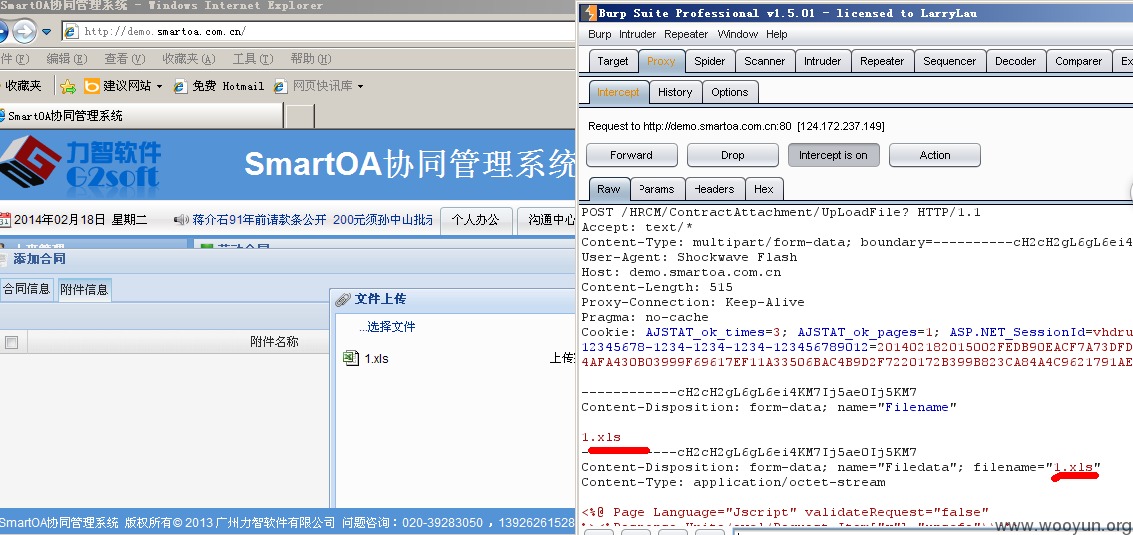Open the 蒋介石91年前请款条公开 news link
Image resolution: width=1133 pixels, height=535 pixels.
click(x=259, y=220)
